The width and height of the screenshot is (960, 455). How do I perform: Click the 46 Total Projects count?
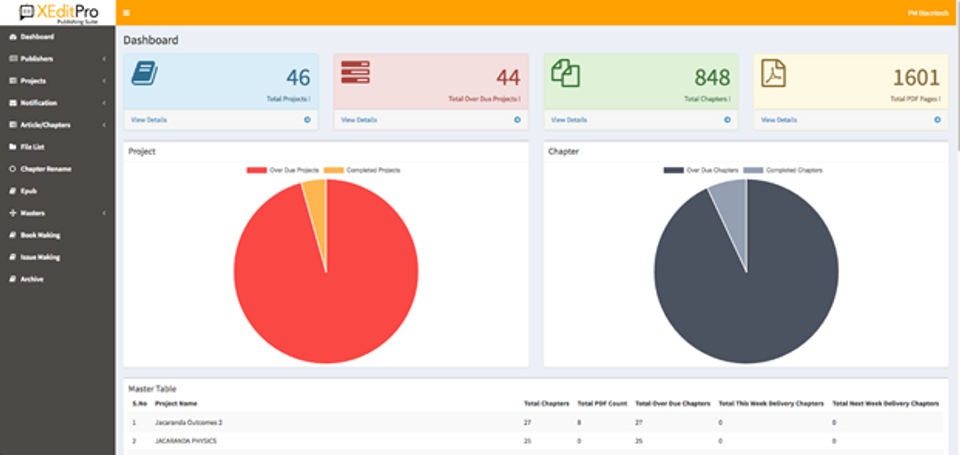pyautogui.click(x=298, y=78)
